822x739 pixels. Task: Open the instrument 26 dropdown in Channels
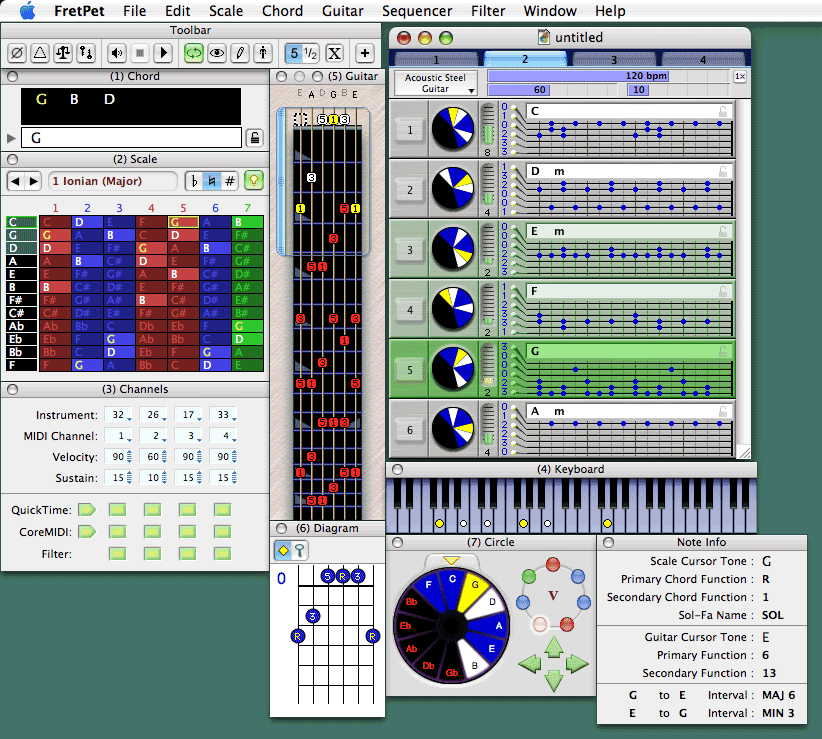(x=153, y=415)
